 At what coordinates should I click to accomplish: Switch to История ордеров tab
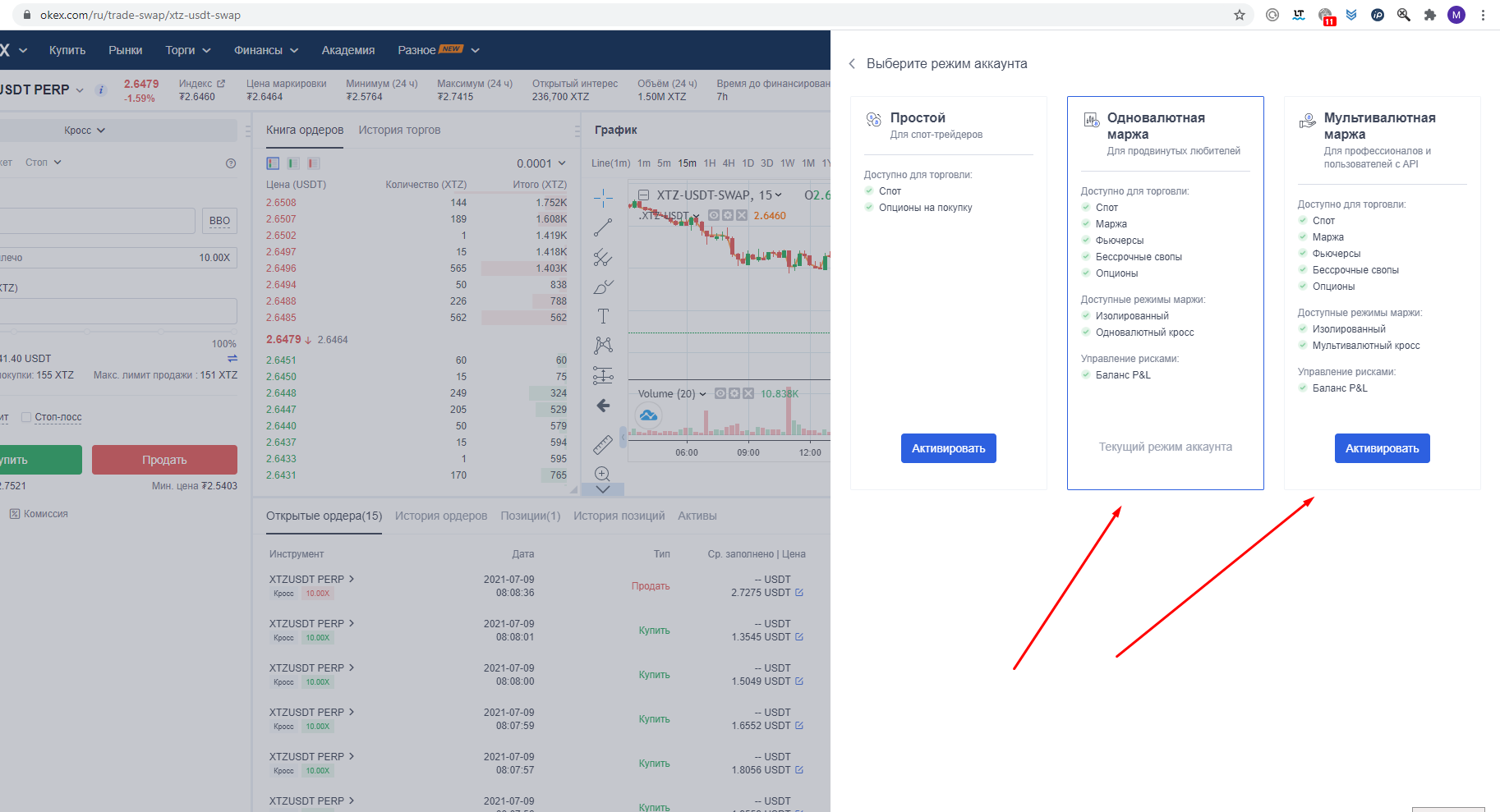click(x=441, y=516)
